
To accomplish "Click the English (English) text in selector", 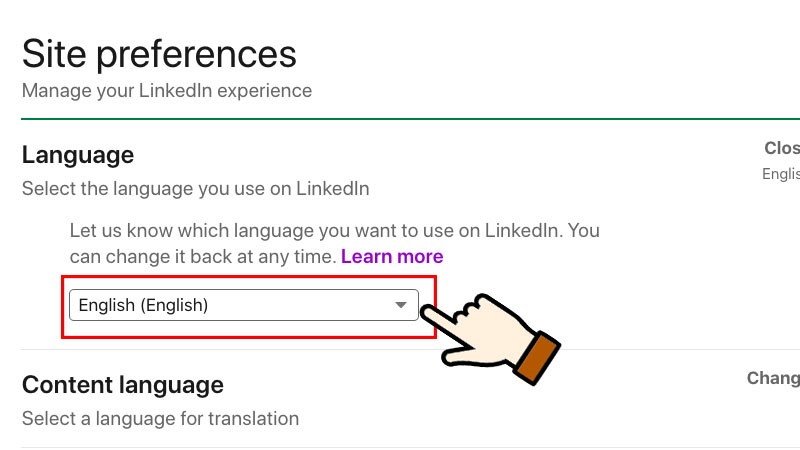I will pos(143,306).
